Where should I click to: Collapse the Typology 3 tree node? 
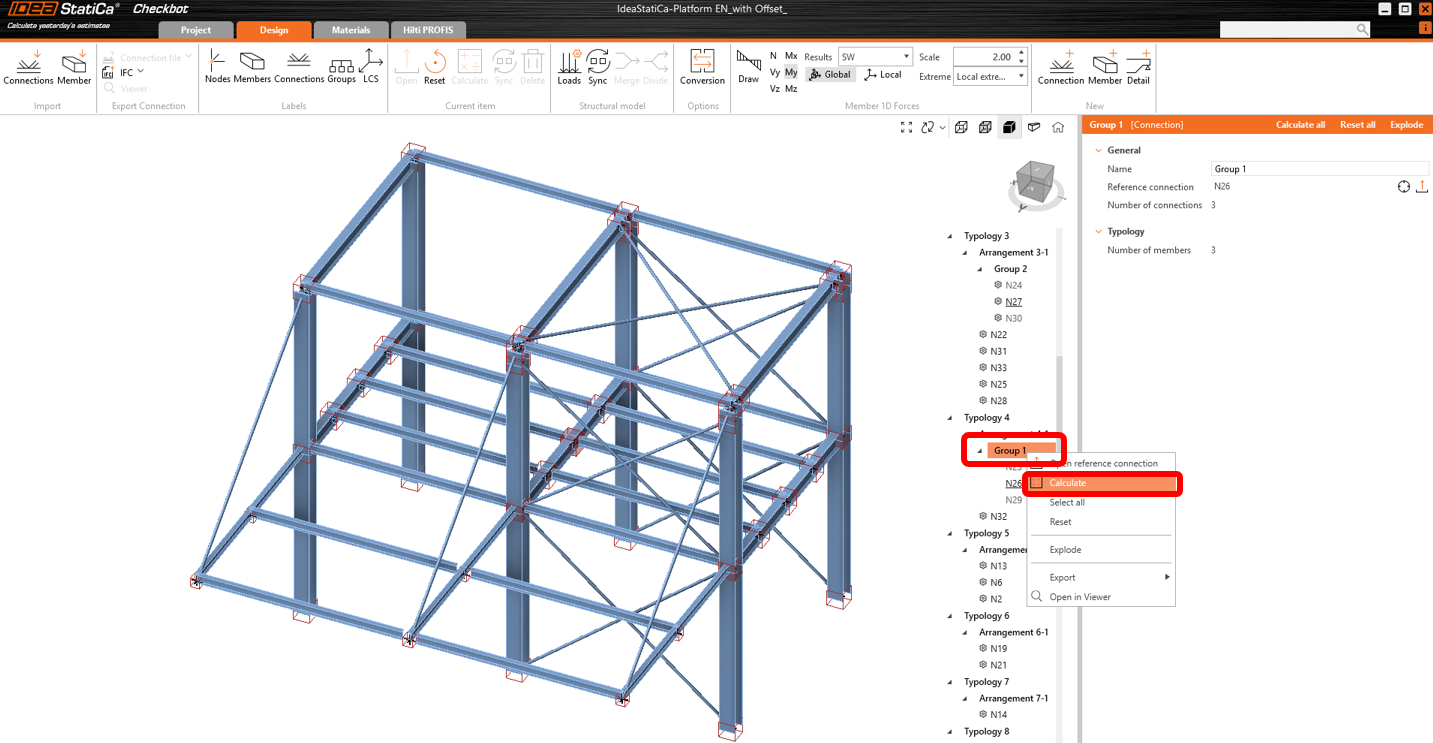pyautogui.click(x=950, y=237)
